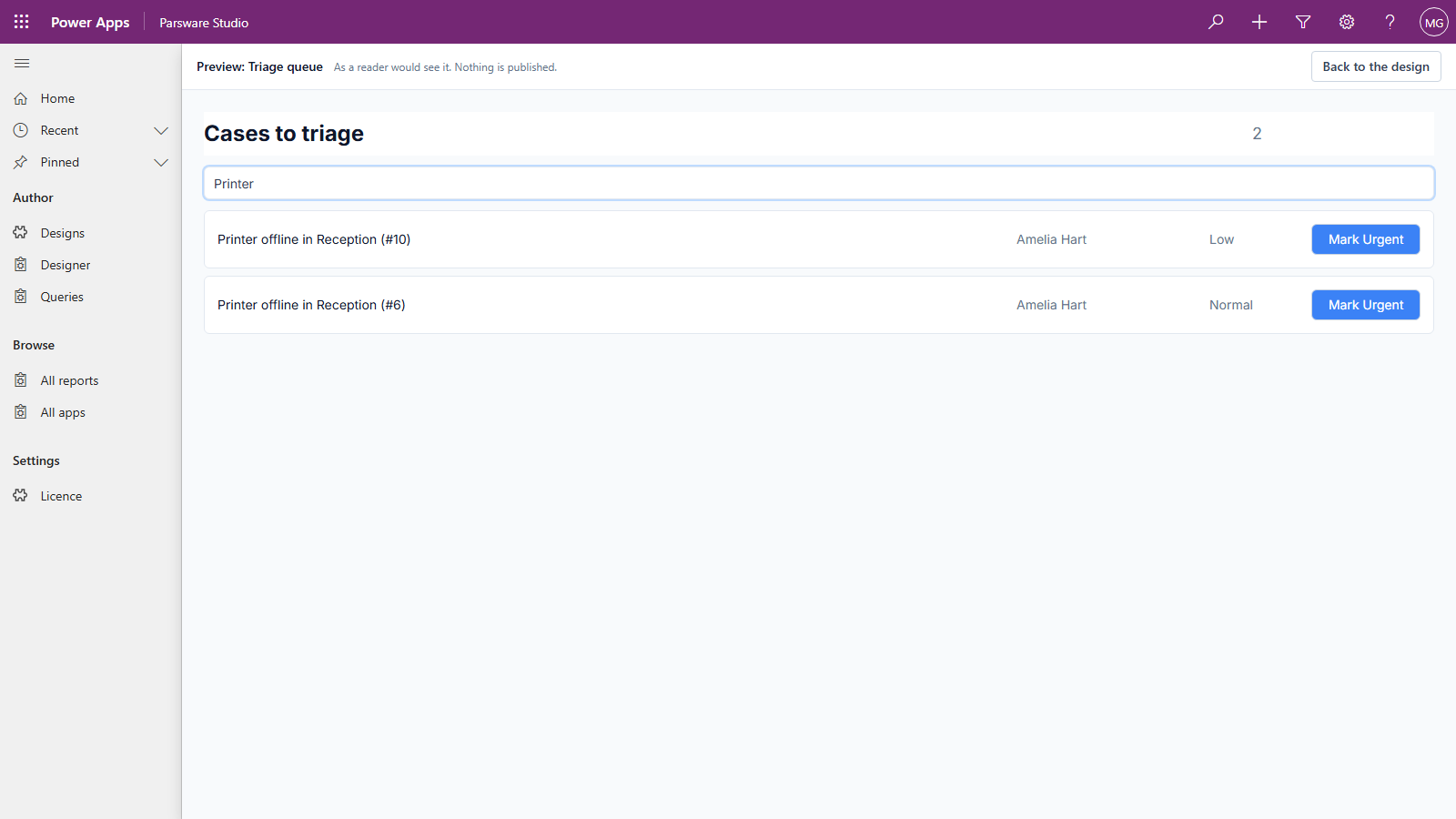Image resolution: width=1456 pixels, height=819 pixels.
Task: Click Amelia Hart in case #6 row
Action: pyautogui.click(x=1051, y=305)
